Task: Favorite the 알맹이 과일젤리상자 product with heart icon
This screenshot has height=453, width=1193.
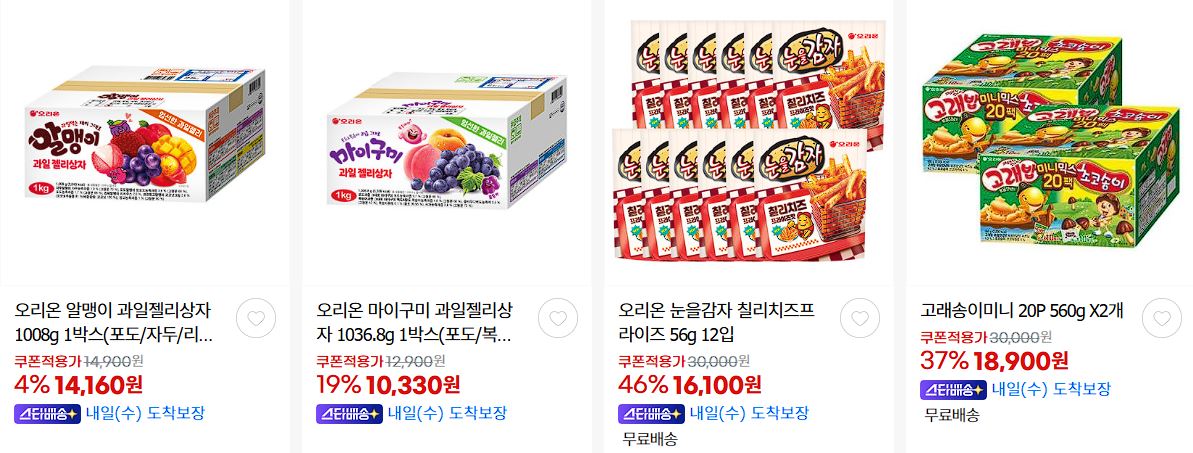Action: [x=256, y=318]
